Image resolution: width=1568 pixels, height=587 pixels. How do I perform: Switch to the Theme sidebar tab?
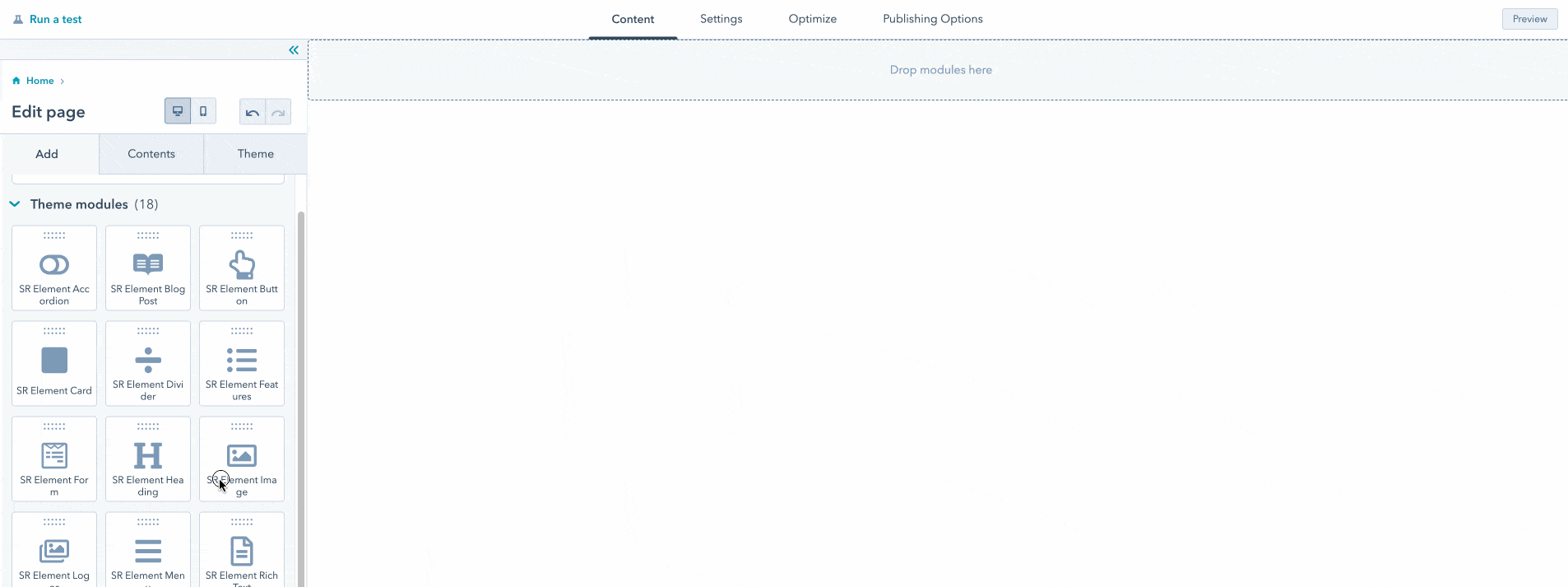coord(256,154)
